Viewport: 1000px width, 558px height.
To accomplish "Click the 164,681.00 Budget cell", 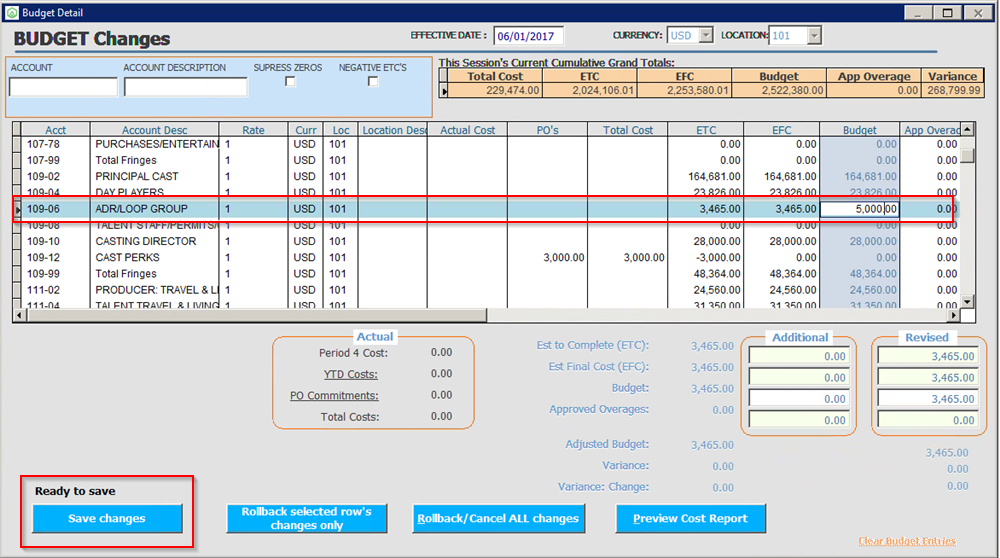I will pos(860,177).
